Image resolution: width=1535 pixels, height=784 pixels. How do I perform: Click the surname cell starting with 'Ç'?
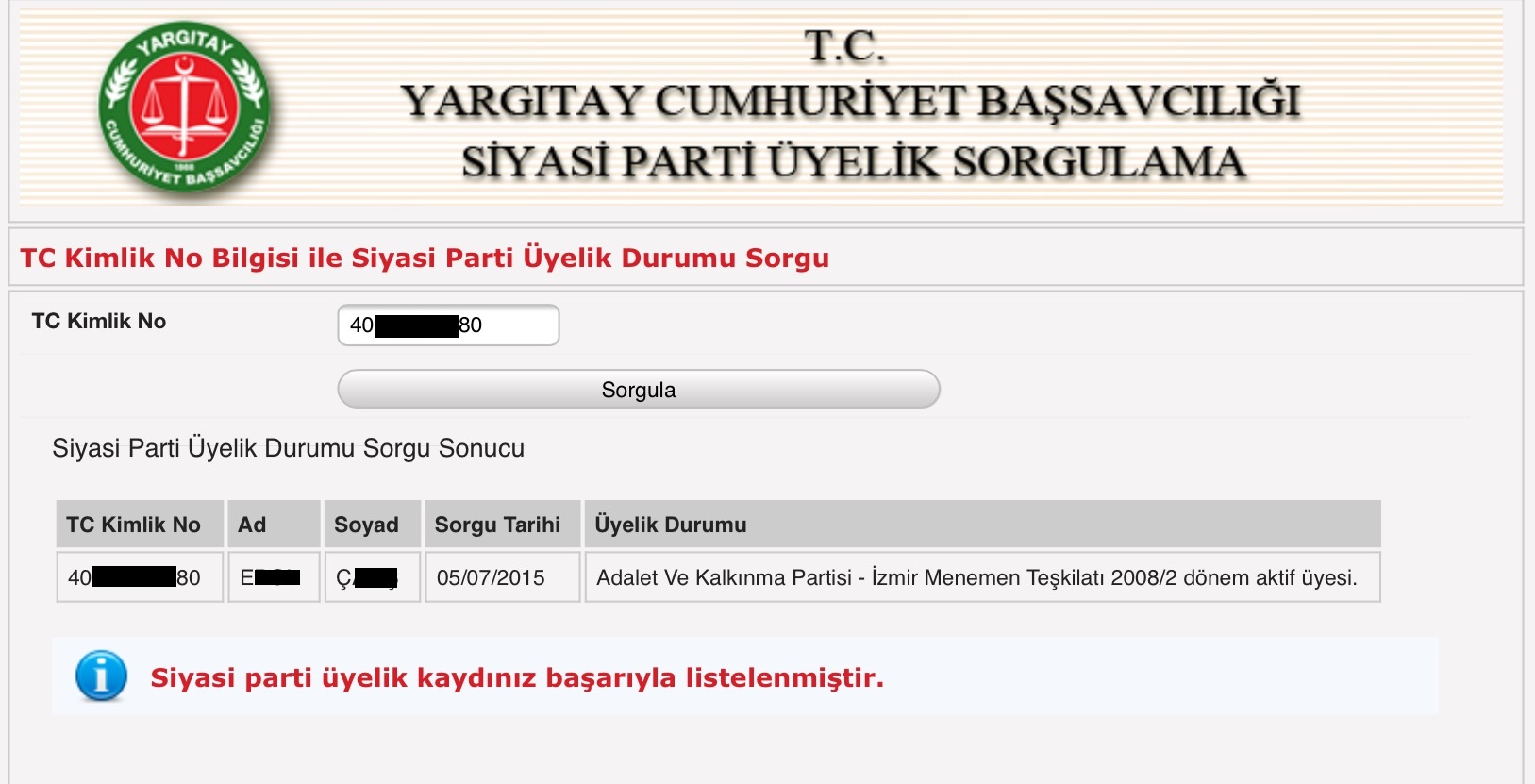pyautogui.click(x=373, y=577)
